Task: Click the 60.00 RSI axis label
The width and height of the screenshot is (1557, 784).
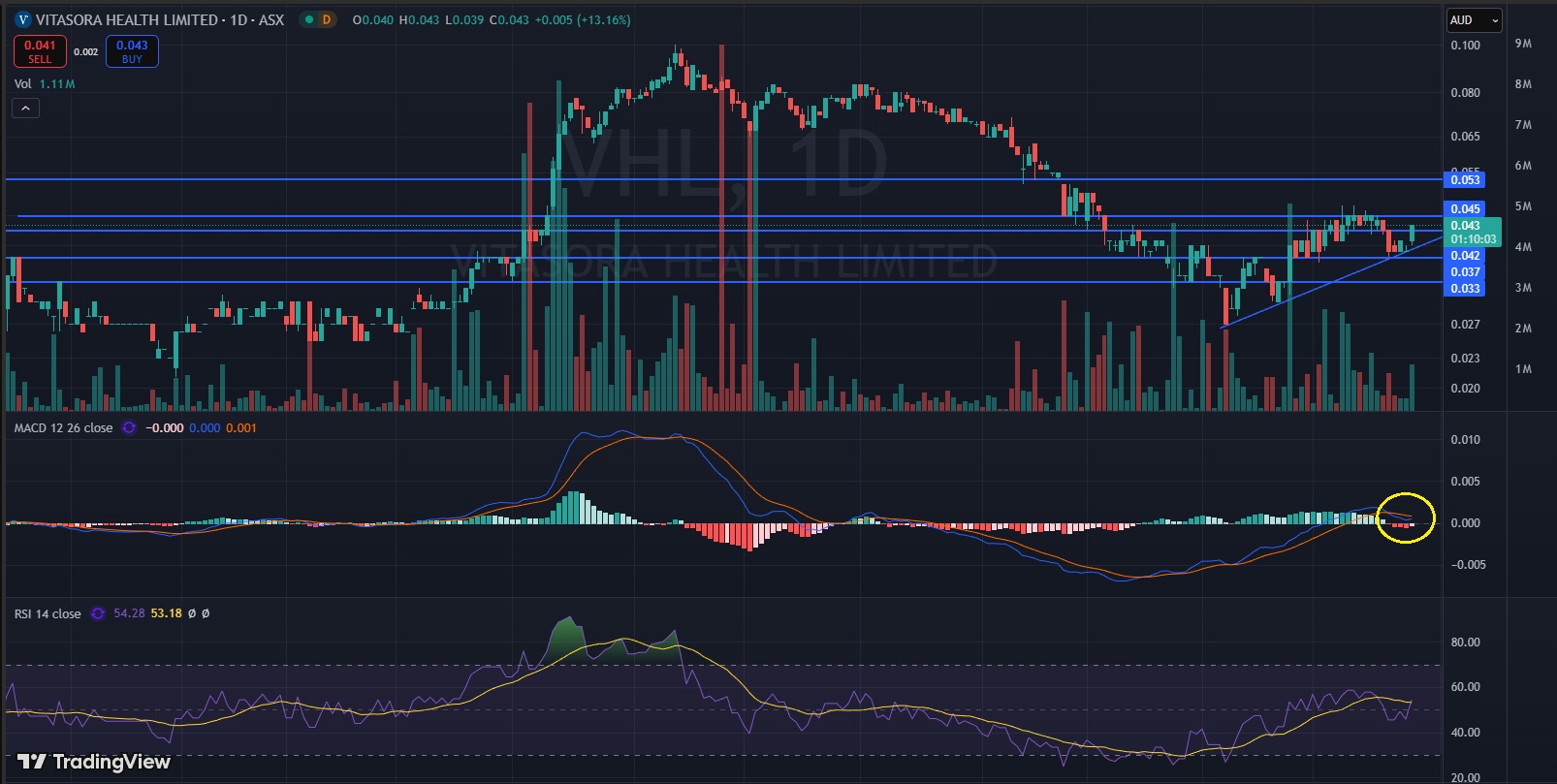Action: 1465,687
